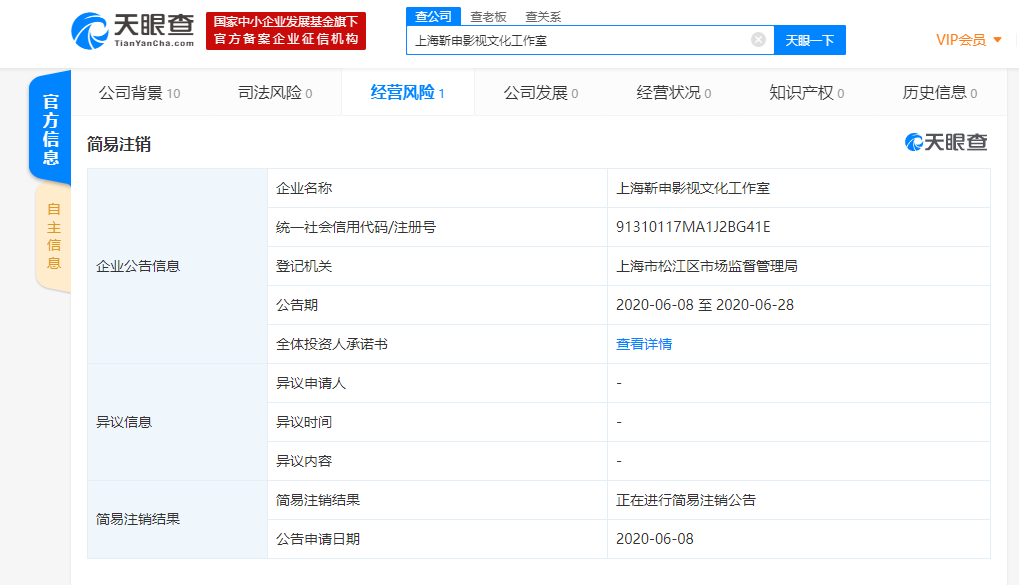Click the red 国家中小企业发展基金旗下 badge
1019x585 pixels.
[285, 31]
